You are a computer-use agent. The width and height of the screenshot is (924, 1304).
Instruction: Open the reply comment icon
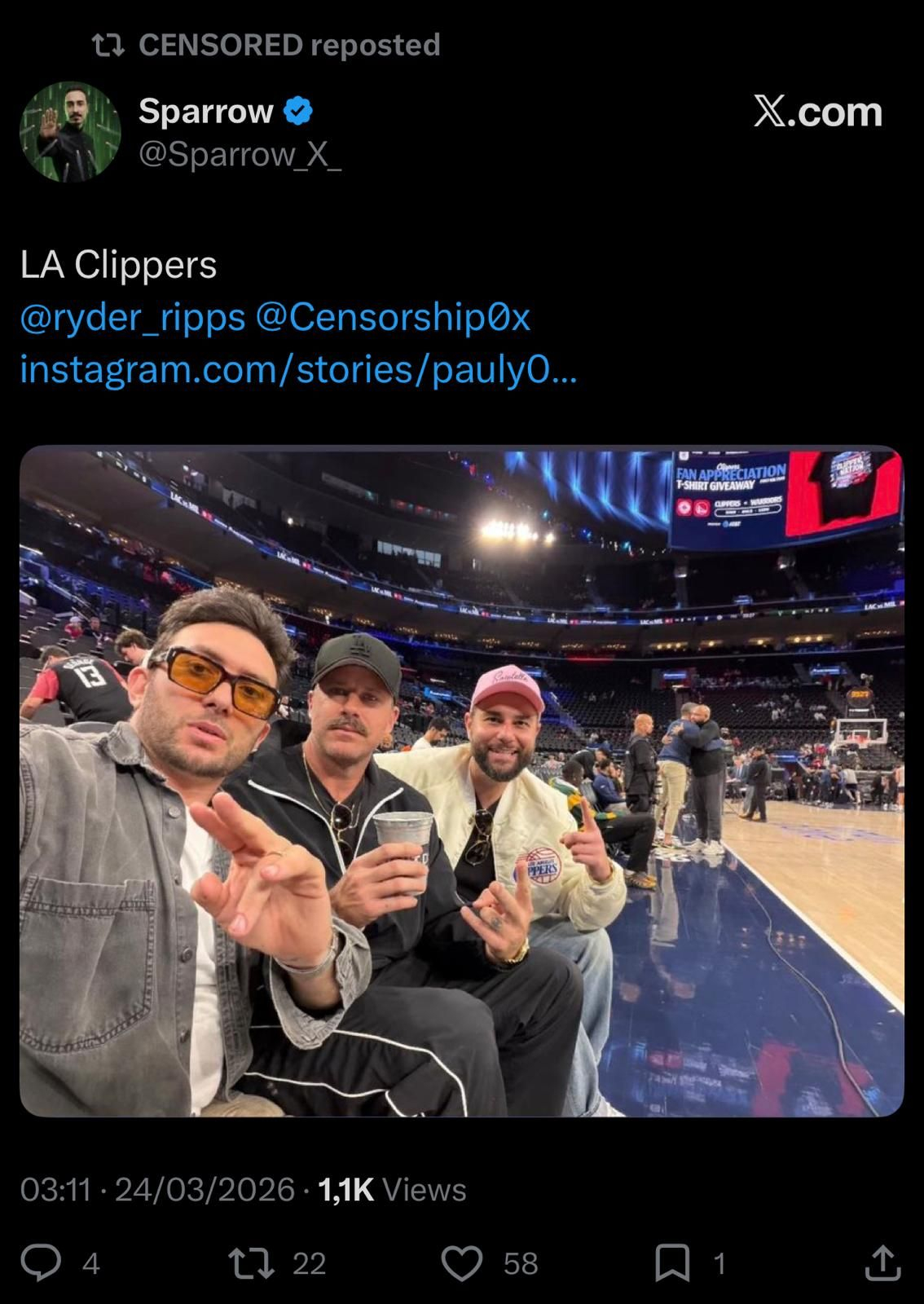click(x=41, y=1262)
